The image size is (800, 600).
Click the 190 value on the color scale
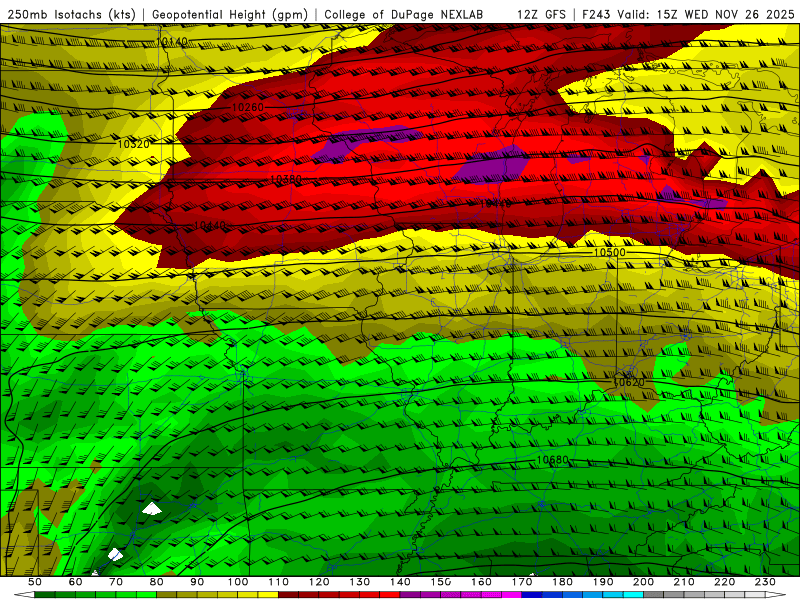tap(603, 582)
